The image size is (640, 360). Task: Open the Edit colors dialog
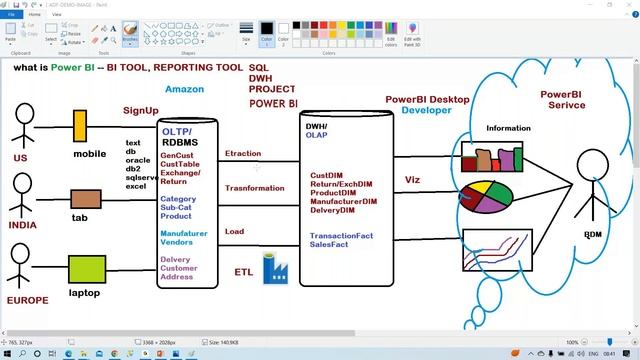(391, 34)
